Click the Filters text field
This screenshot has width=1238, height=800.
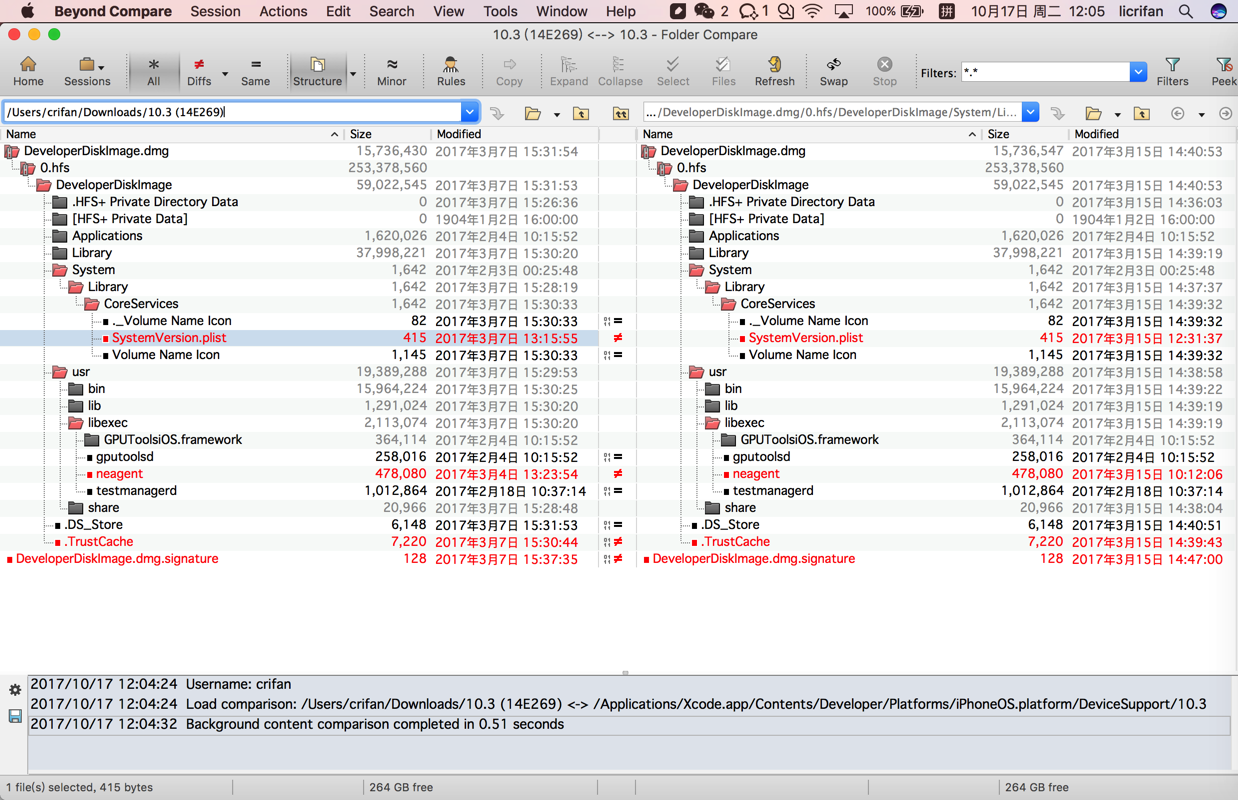pos(1045,72)
